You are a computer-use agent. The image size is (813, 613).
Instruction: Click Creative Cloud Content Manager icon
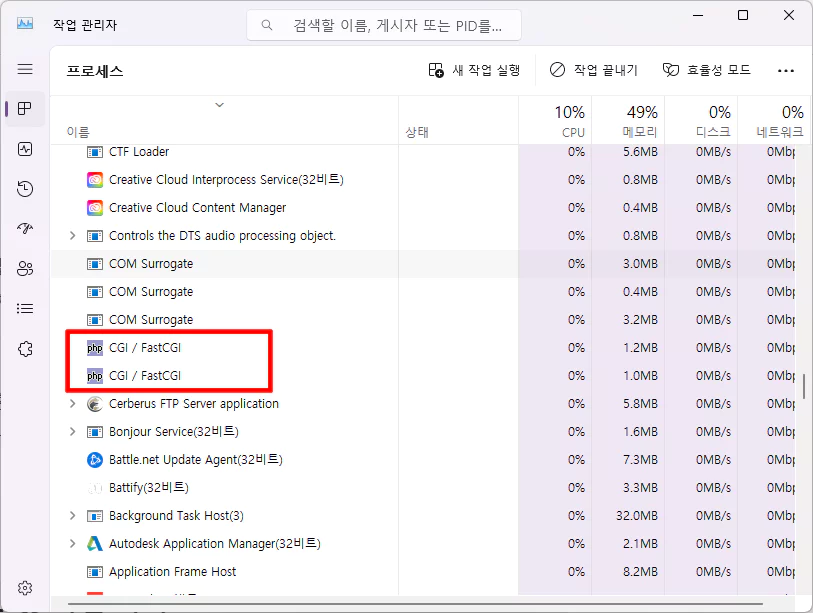point(95,208)
